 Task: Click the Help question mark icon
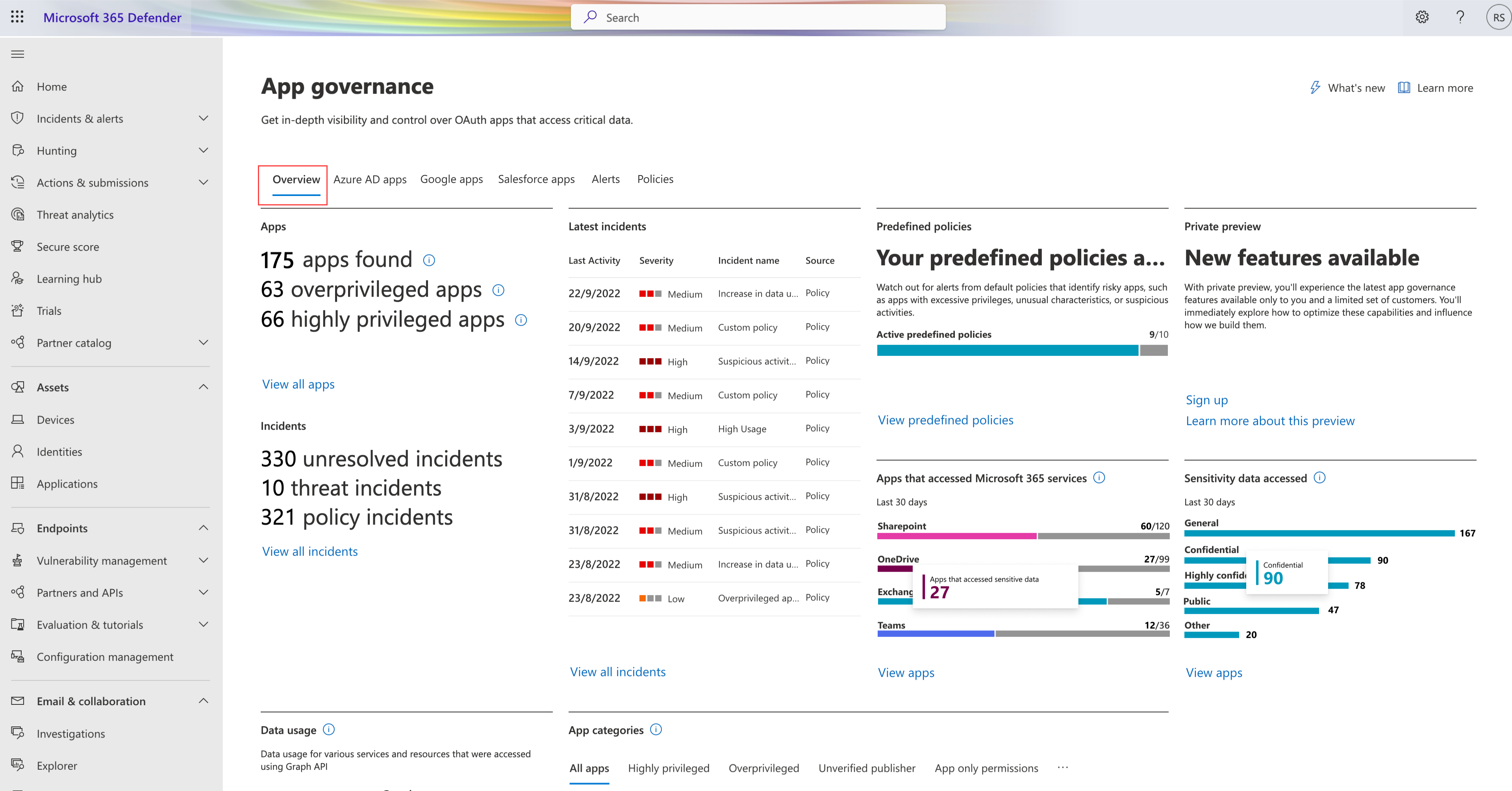coord(1457,17)
